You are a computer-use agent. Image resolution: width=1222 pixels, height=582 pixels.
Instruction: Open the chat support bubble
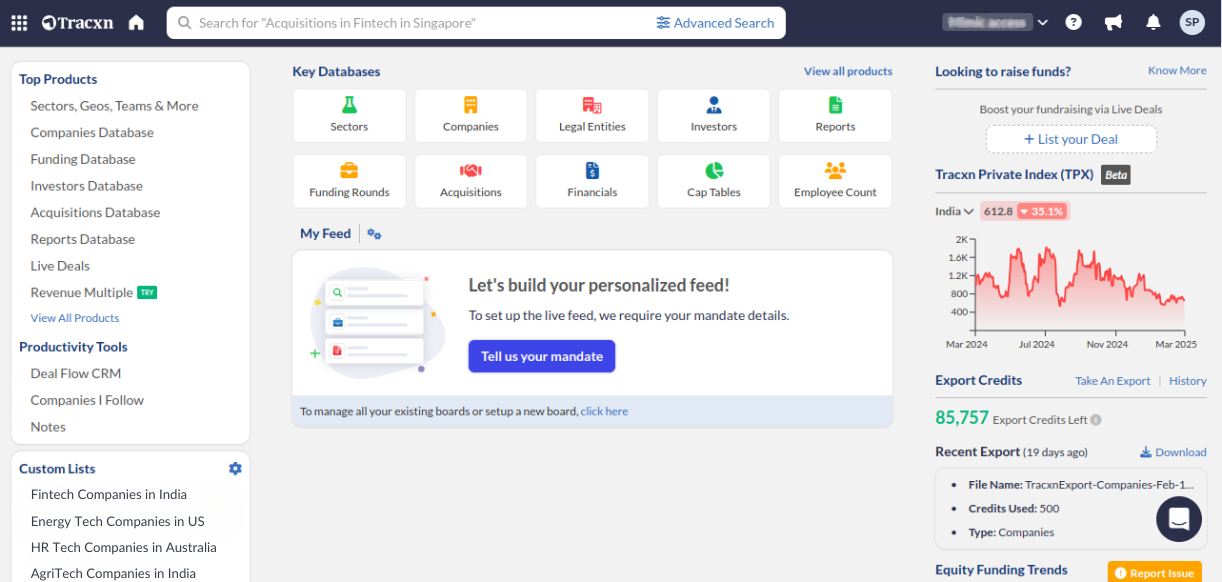[1179, 519]
